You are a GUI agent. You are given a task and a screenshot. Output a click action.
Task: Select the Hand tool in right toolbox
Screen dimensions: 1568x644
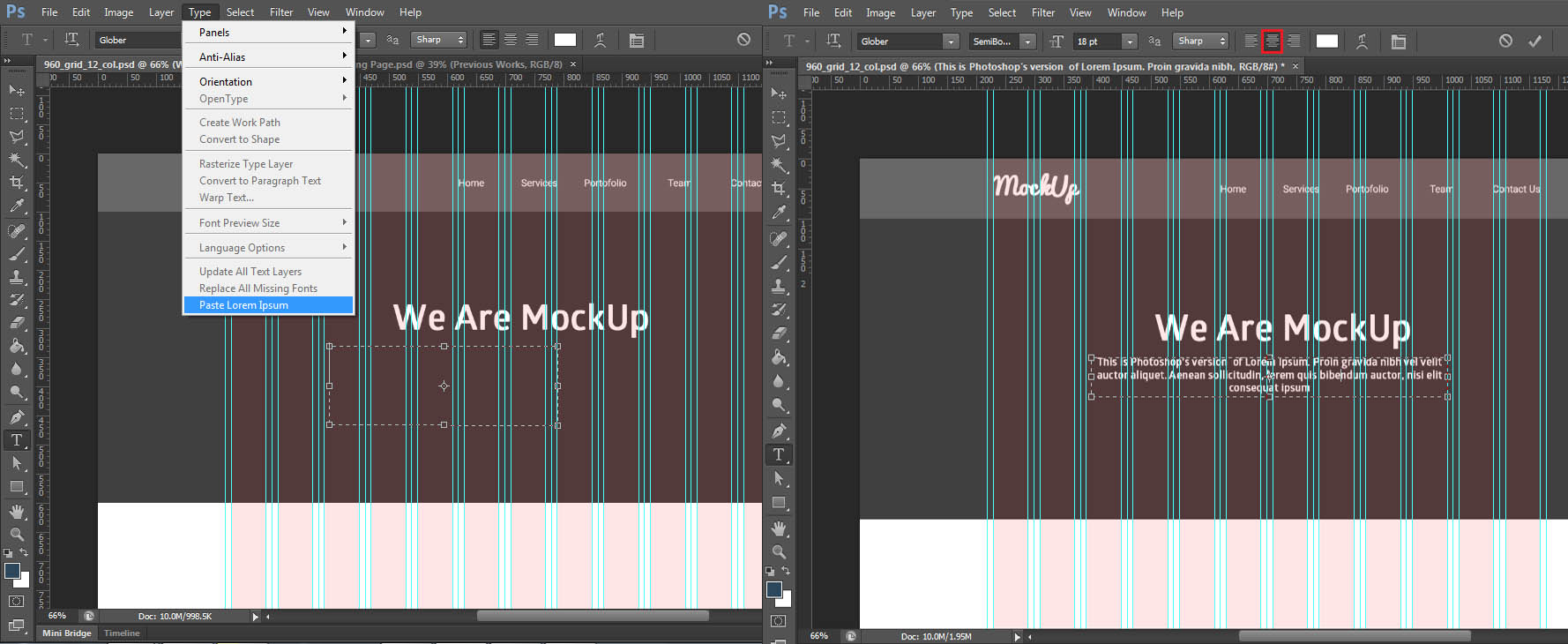click(x=779, y=528)
